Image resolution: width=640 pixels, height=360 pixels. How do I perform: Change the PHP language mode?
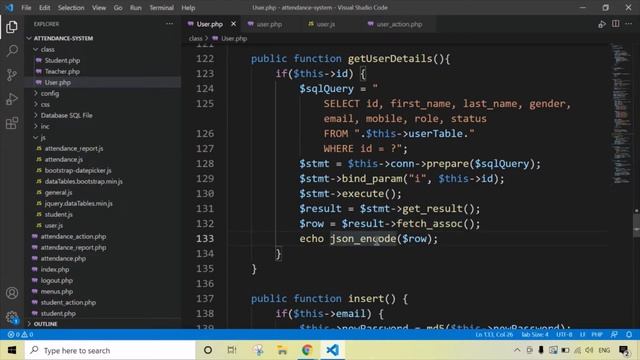click(597, 335)
